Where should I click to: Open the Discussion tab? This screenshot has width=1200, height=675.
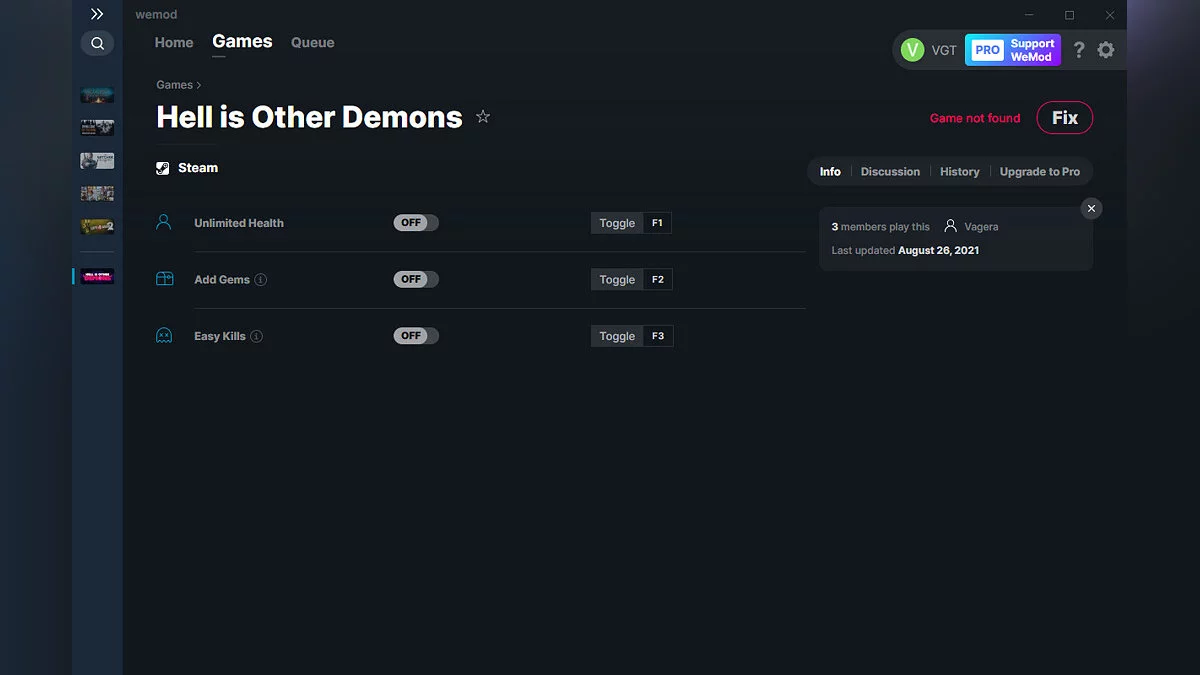click(890, 172)
